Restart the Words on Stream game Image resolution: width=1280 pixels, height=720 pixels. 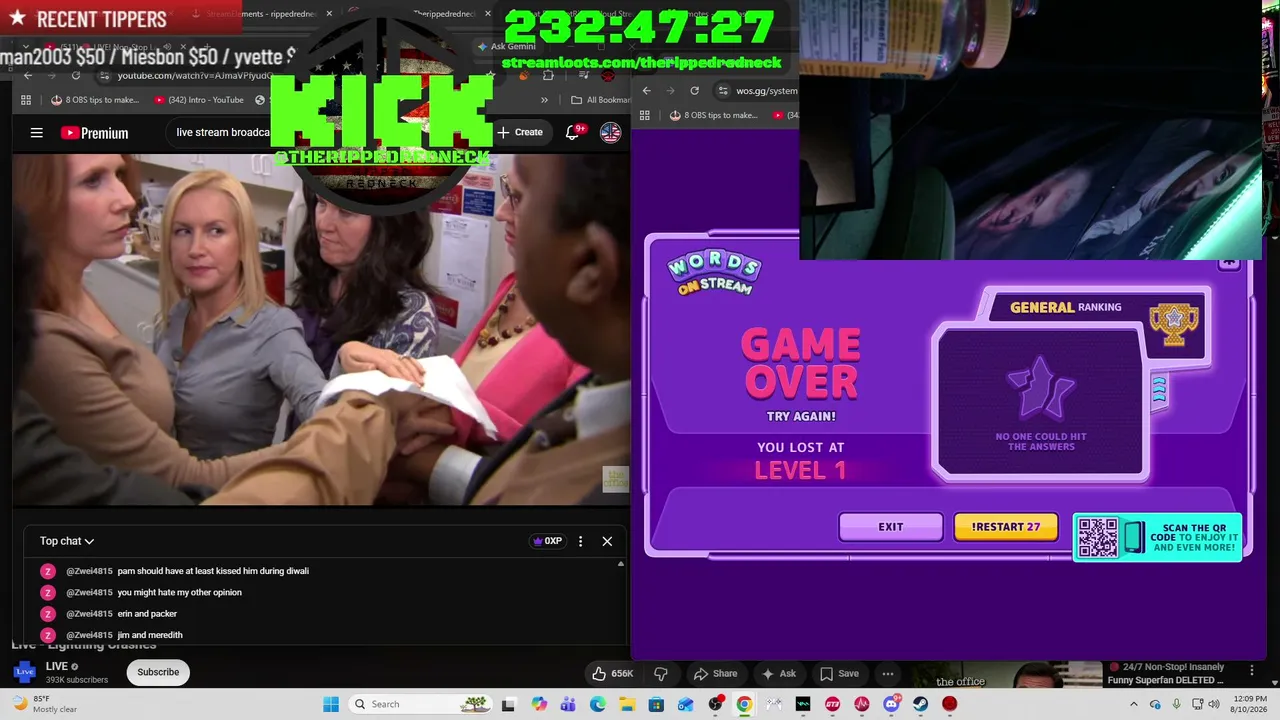tap(1006, 527)
